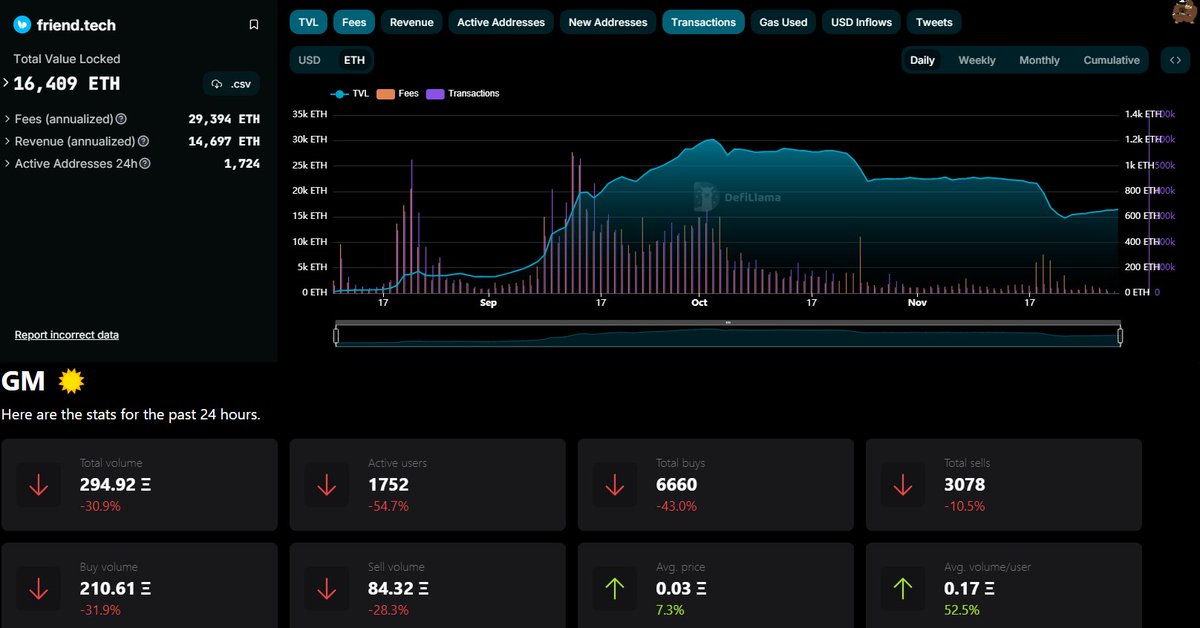Click the 1,724 active addresses value
1200x628 pixels.
coord(242,164)
